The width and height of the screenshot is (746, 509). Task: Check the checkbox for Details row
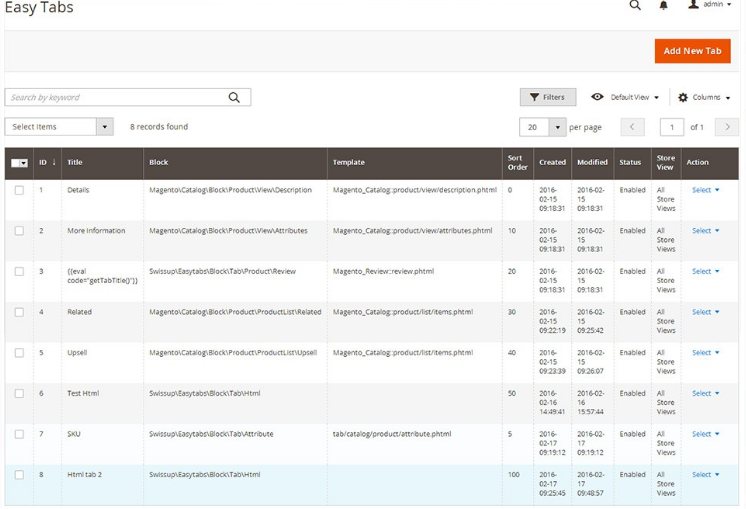[x=19, y=190]
